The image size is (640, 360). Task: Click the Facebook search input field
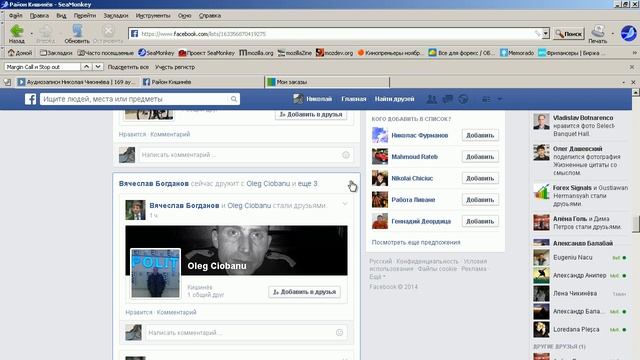[x=135, y=99]
